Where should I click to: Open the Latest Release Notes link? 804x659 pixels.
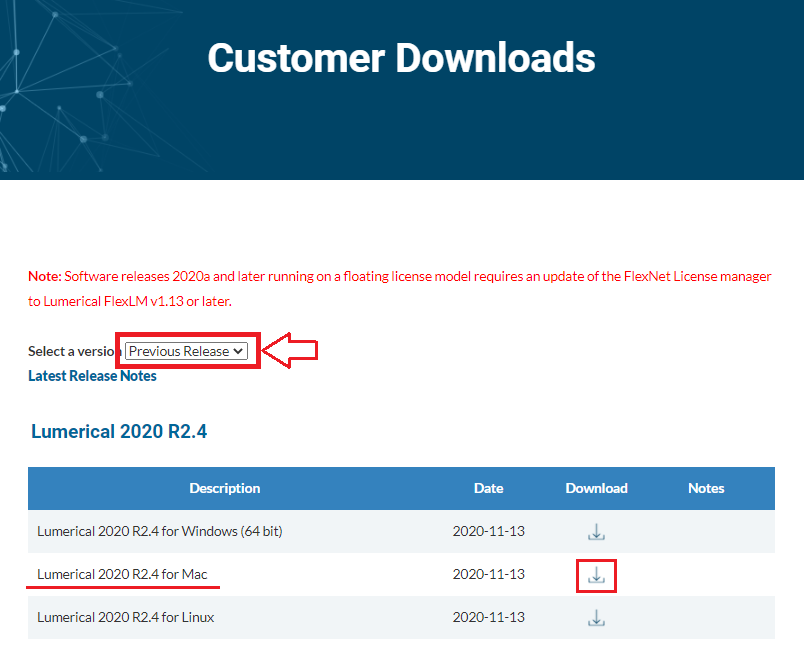point(92,376)
